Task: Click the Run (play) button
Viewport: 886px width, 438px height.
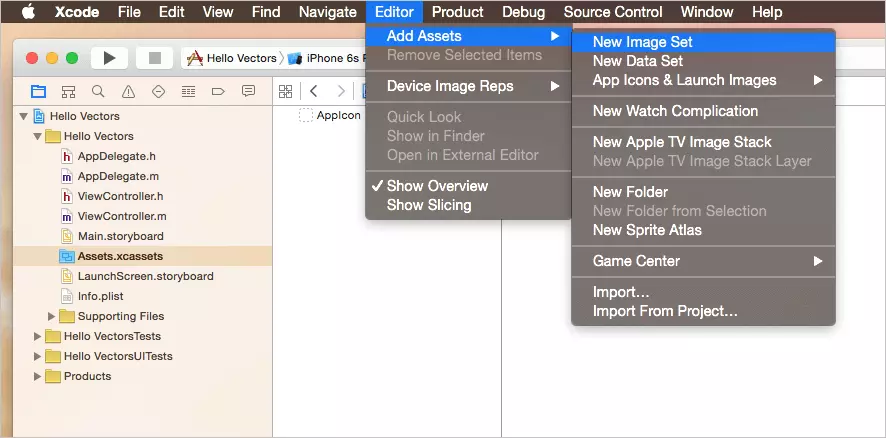Action: point(109,58)
